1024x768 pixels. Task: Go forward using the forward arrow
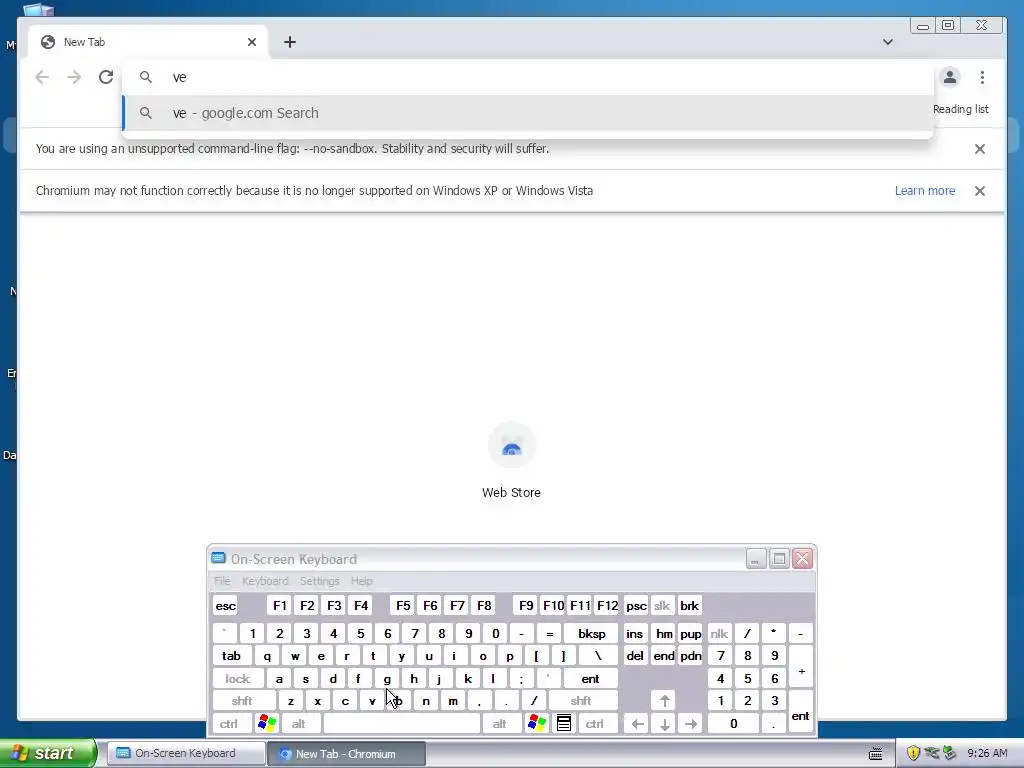point(74,77)
